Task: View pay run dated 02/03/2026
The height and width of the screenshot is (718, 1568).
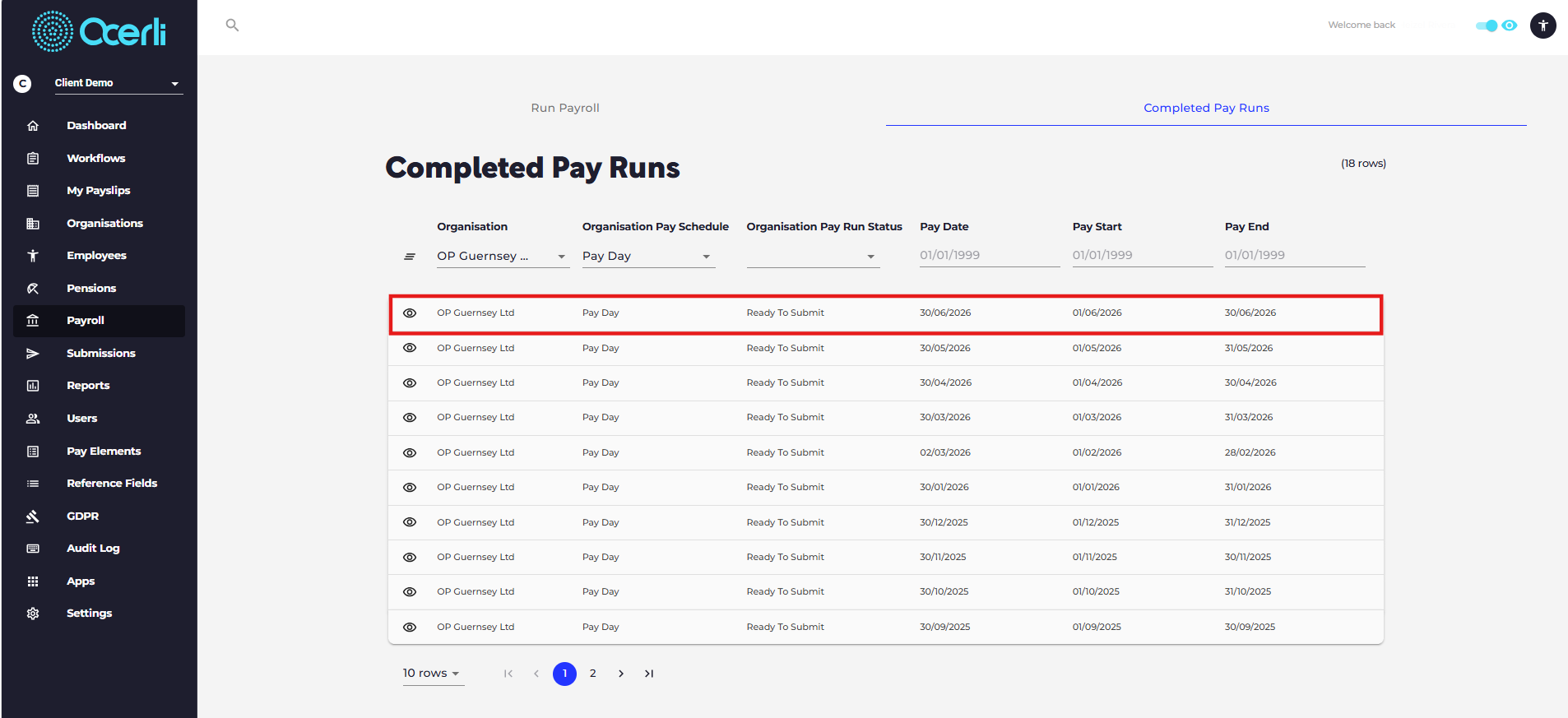Action: click(410, 453)
